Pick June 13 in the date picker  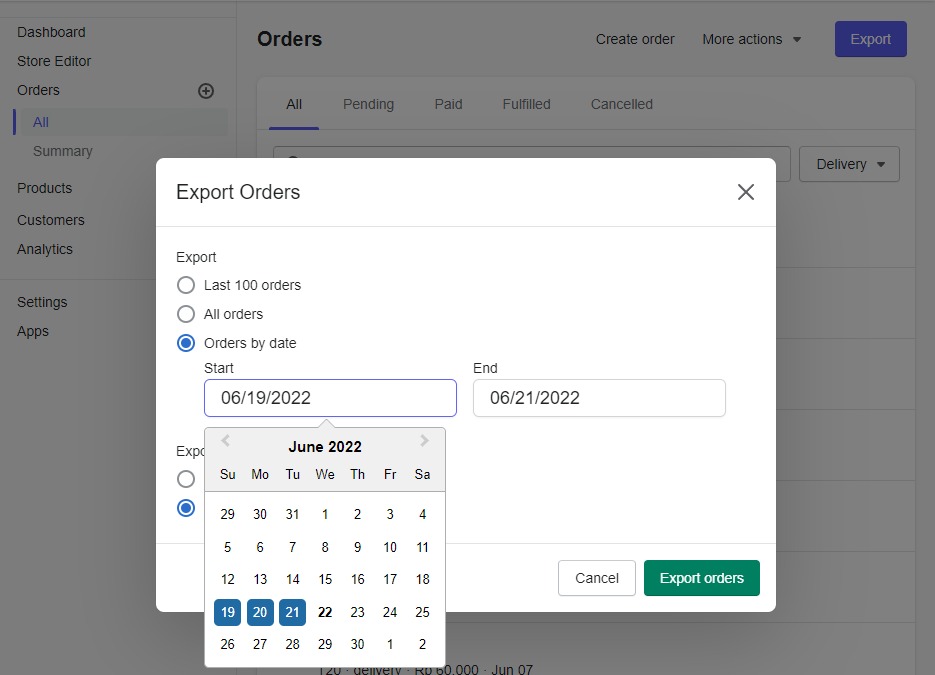(x=260, y=580)
